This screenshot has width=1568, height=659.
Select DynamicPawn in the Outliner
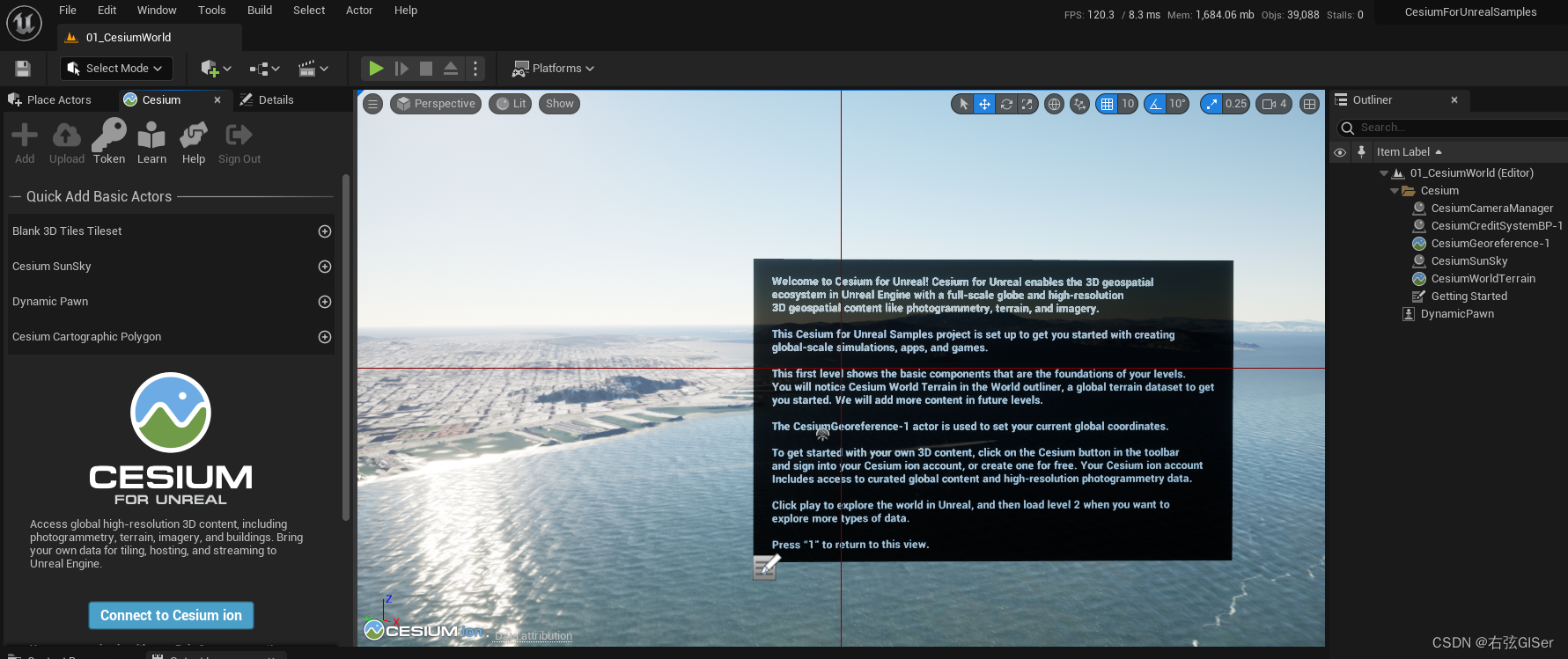click(x=1457, y=314)
